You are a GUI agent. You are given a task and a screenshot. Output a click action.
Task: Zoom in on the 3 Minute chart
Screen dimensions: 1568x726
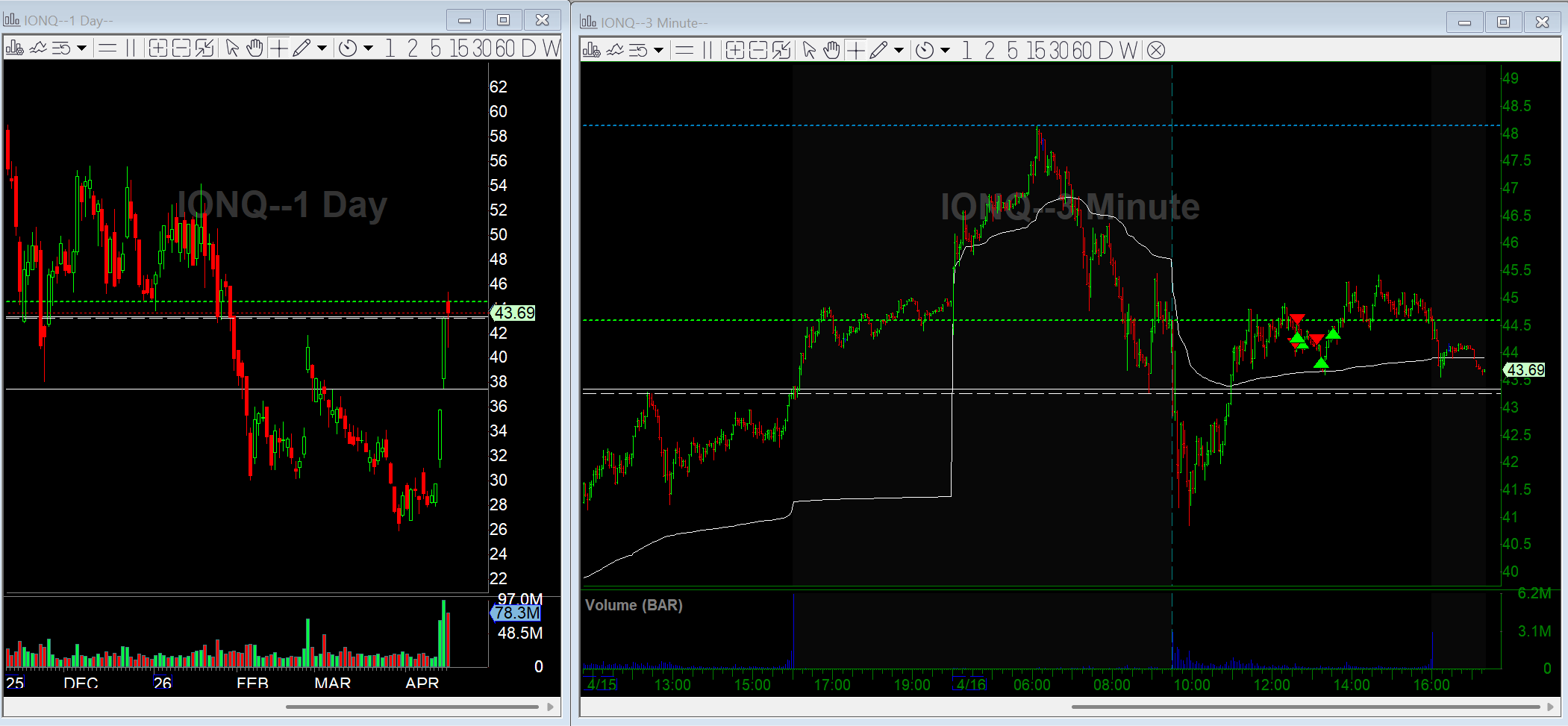[x=734, y=50]
